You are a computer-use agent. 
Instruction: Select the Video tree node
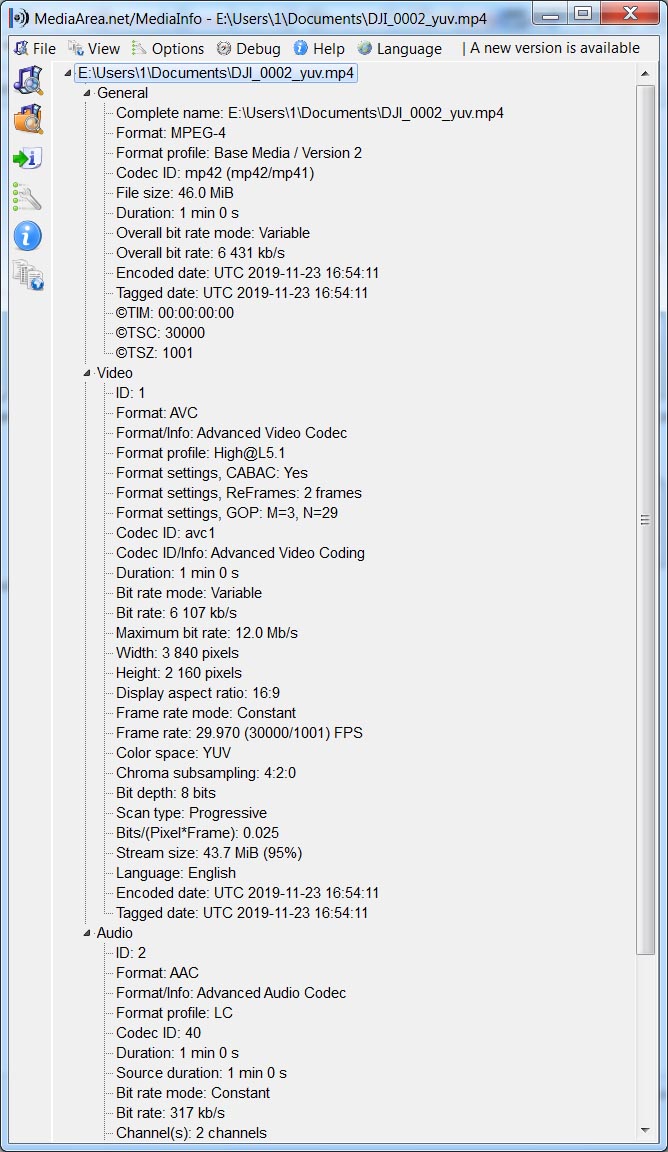pos(115,373)
